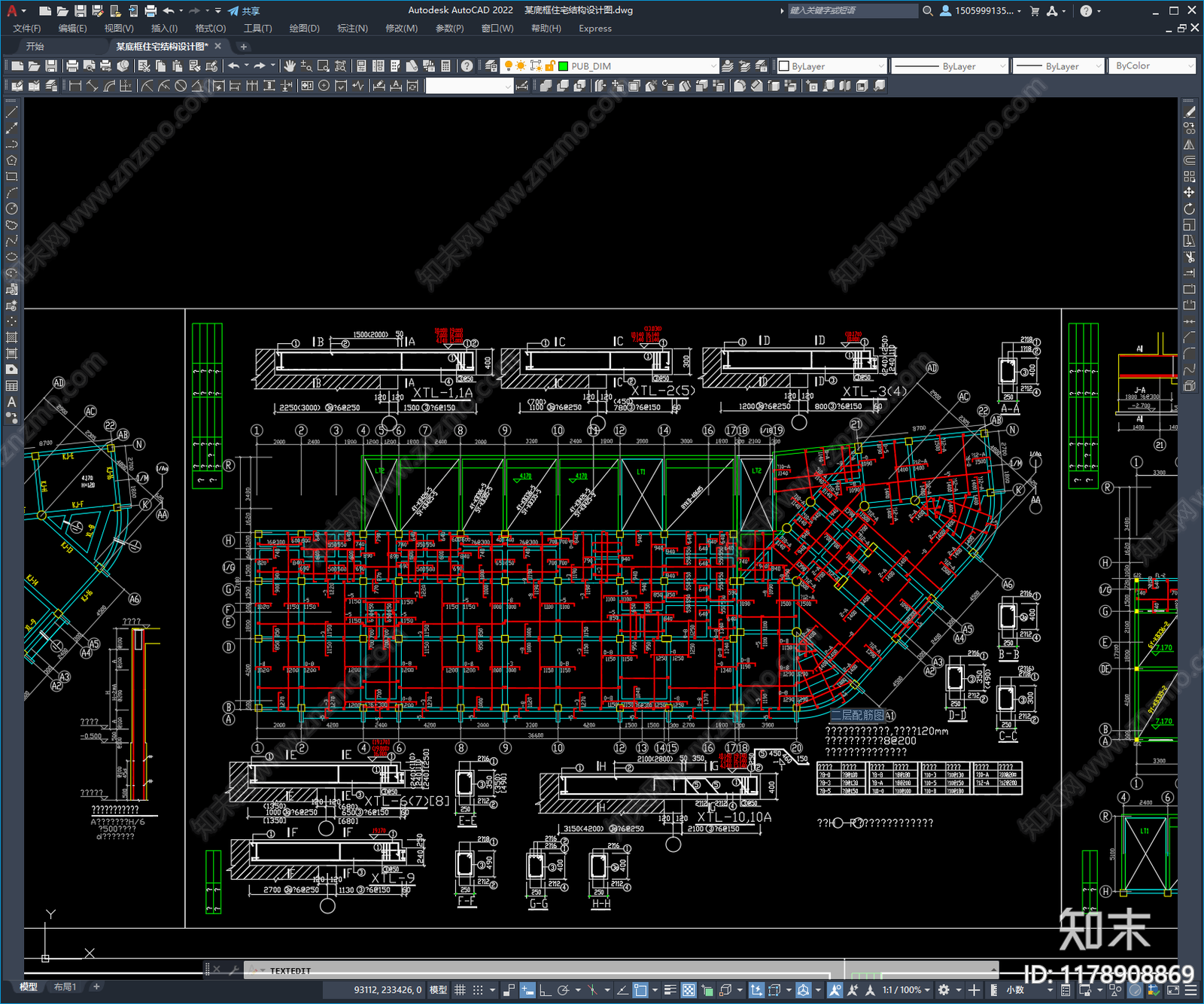Image resolution: width=1204 pixels, height=1004 pixels.
Task: Select the Hatch tool in left toolbar
Action: click(x=11, y=337)
